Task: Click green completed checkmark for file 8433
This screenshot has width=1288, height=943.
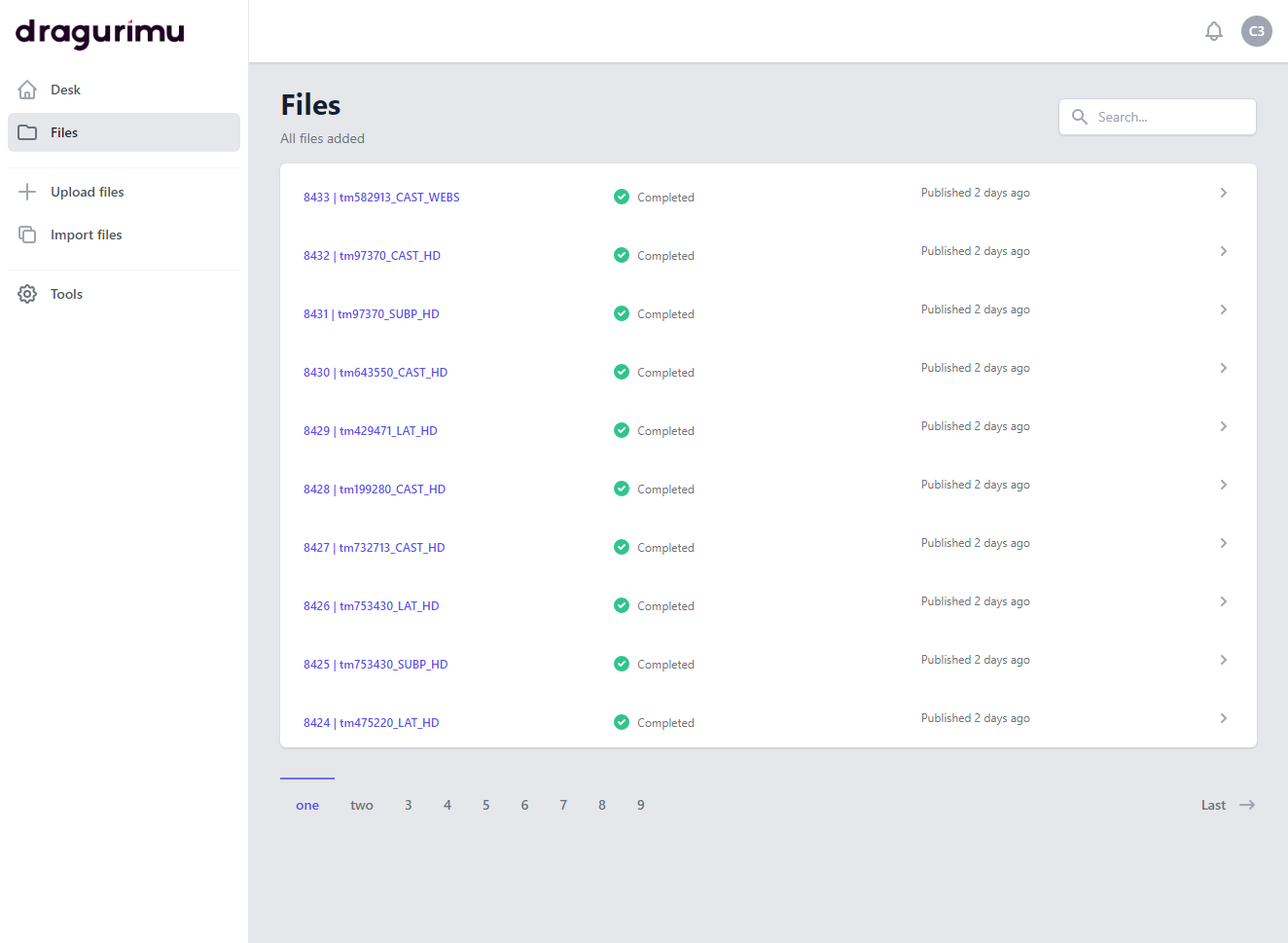Action: tap(622, 197)
